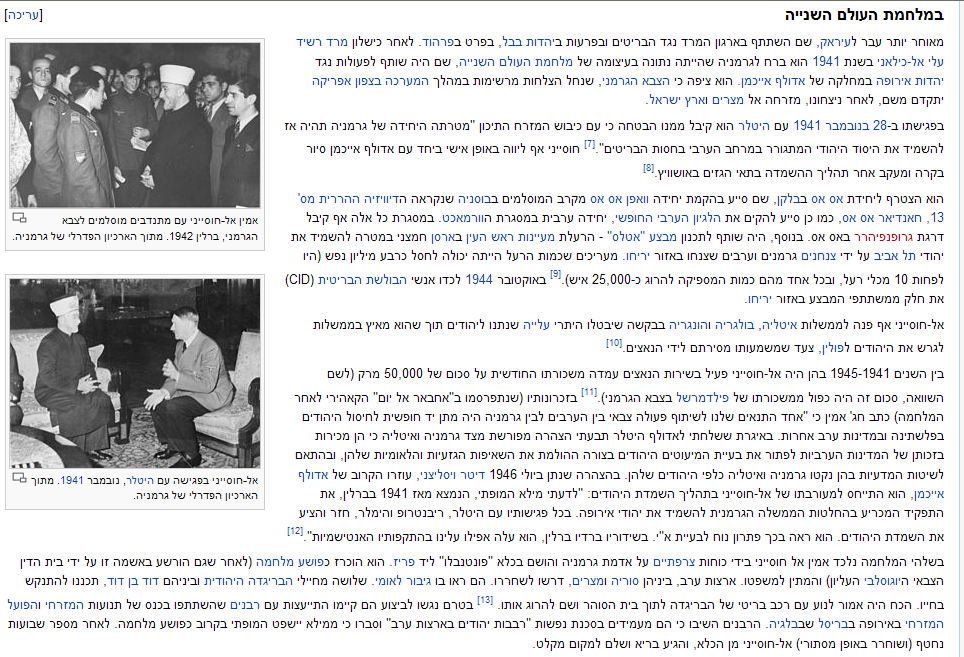The width and height of the screenshot is (964, 657).
Task: Open the צנחנים link
Action: coord(820,256)
